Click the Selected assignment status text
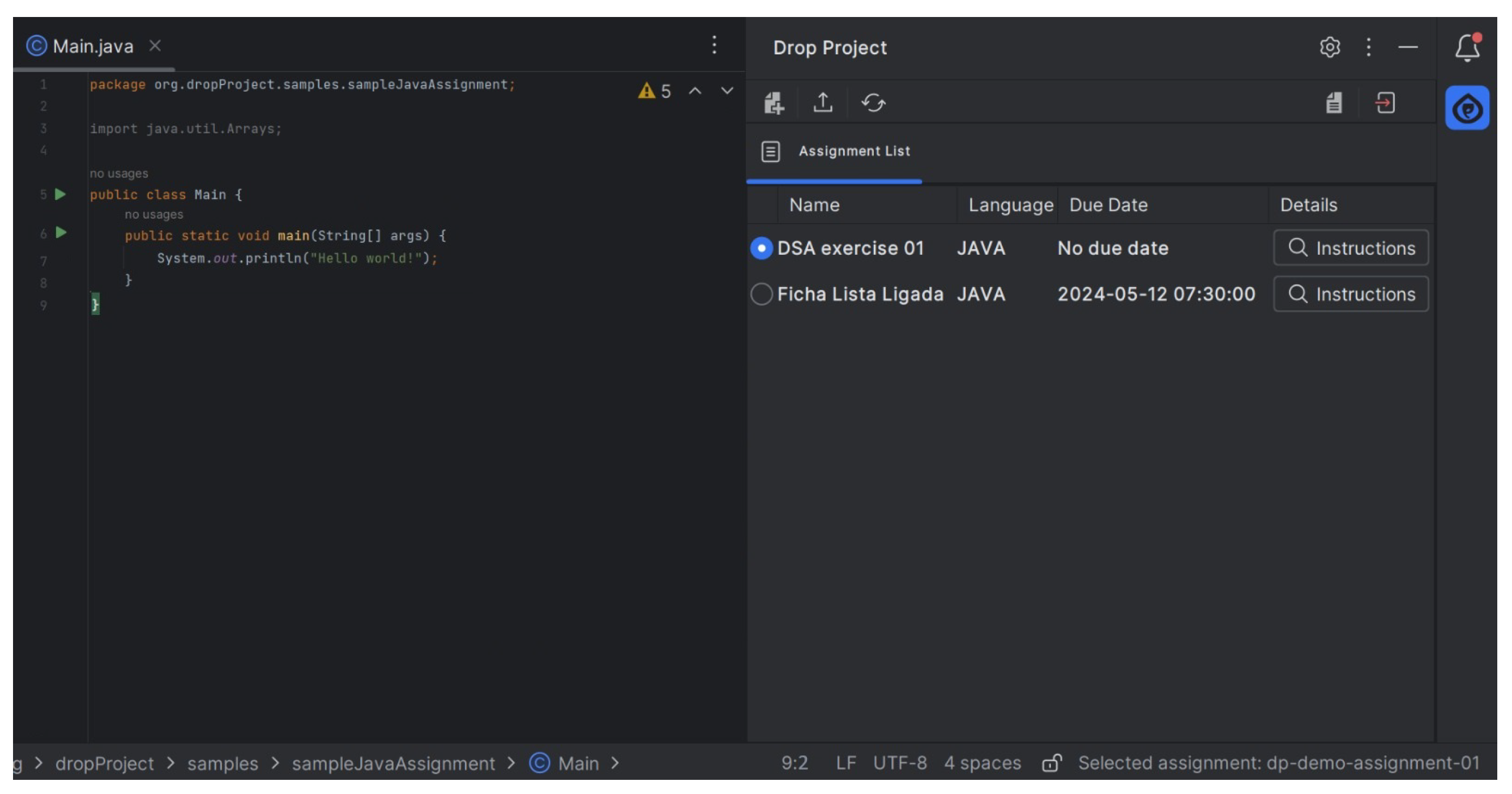 [1278, 763]
